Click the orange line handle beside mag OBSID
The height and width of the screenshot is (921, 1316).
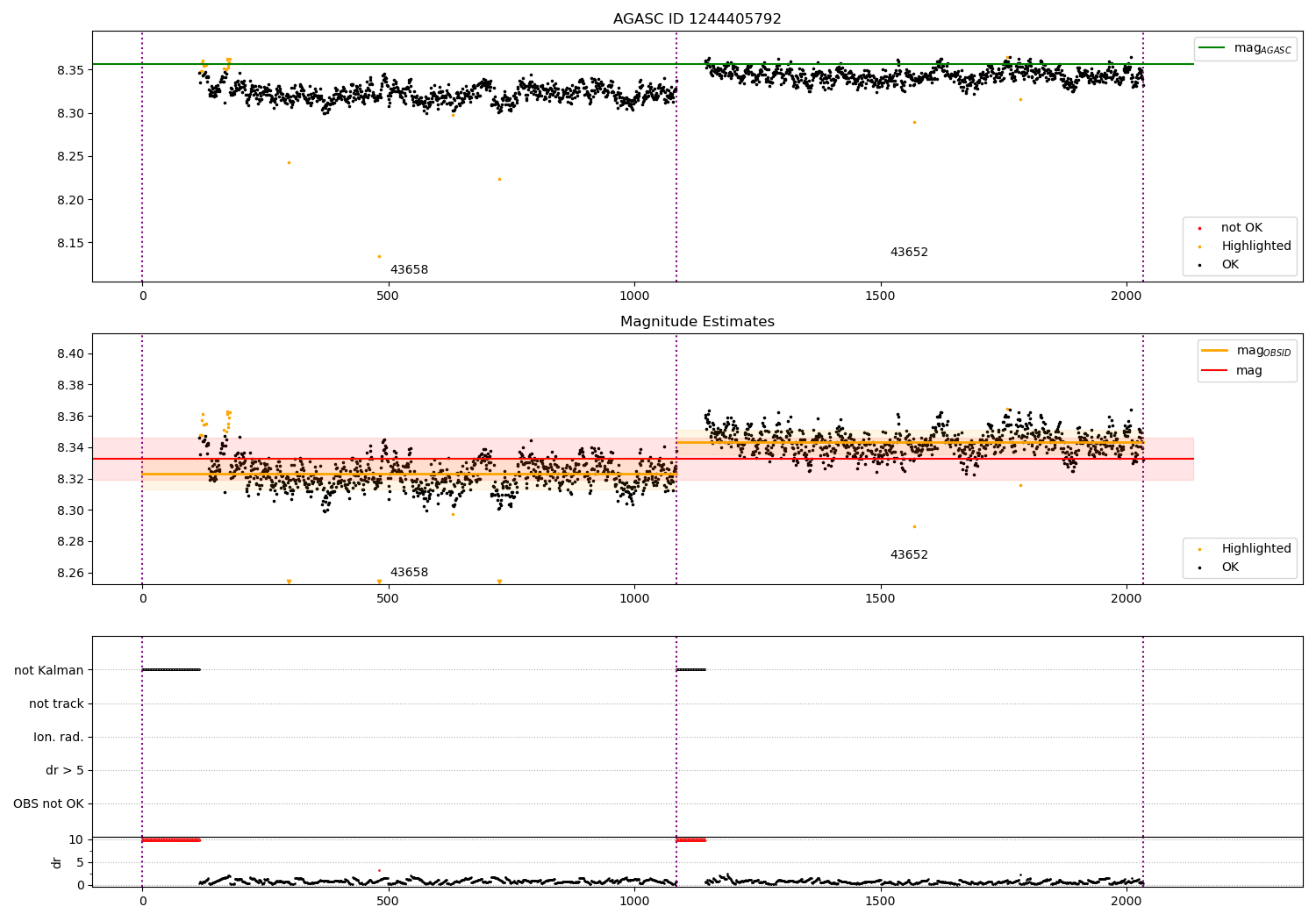(1214, 350)
